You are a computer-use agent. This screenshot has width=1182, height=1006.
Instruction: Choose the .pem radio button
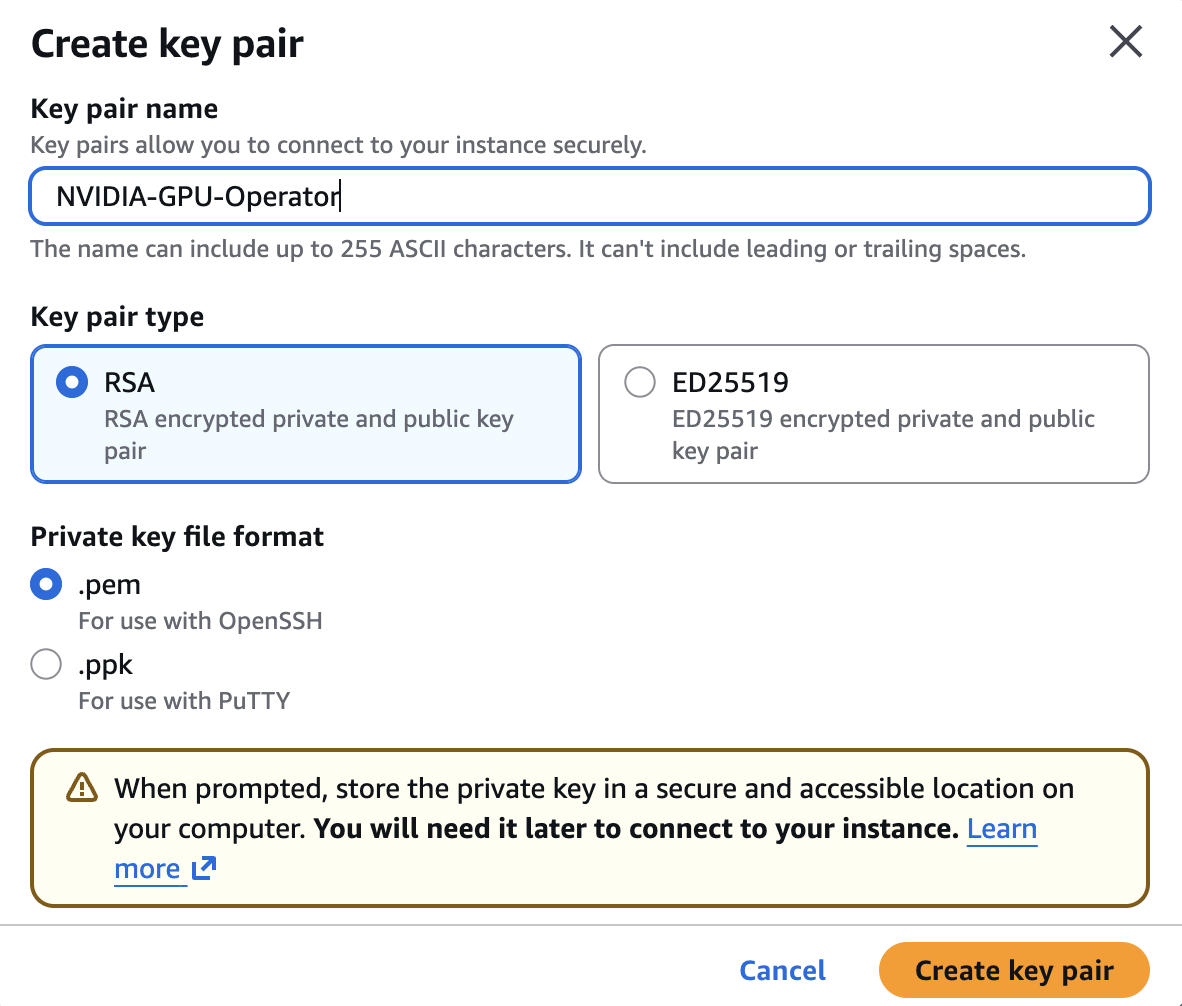(46, 584)
